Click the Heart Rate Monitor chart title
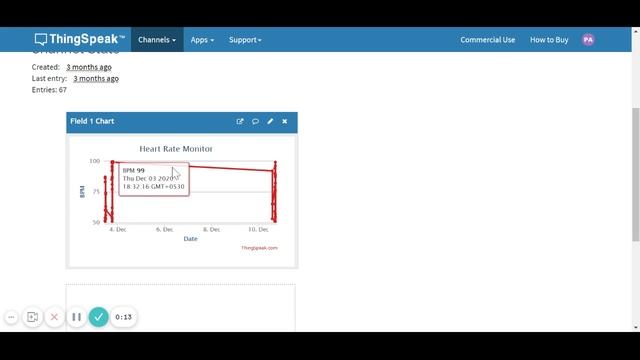Viewport: 640px width, 360px height. click(x=176, y=149)
